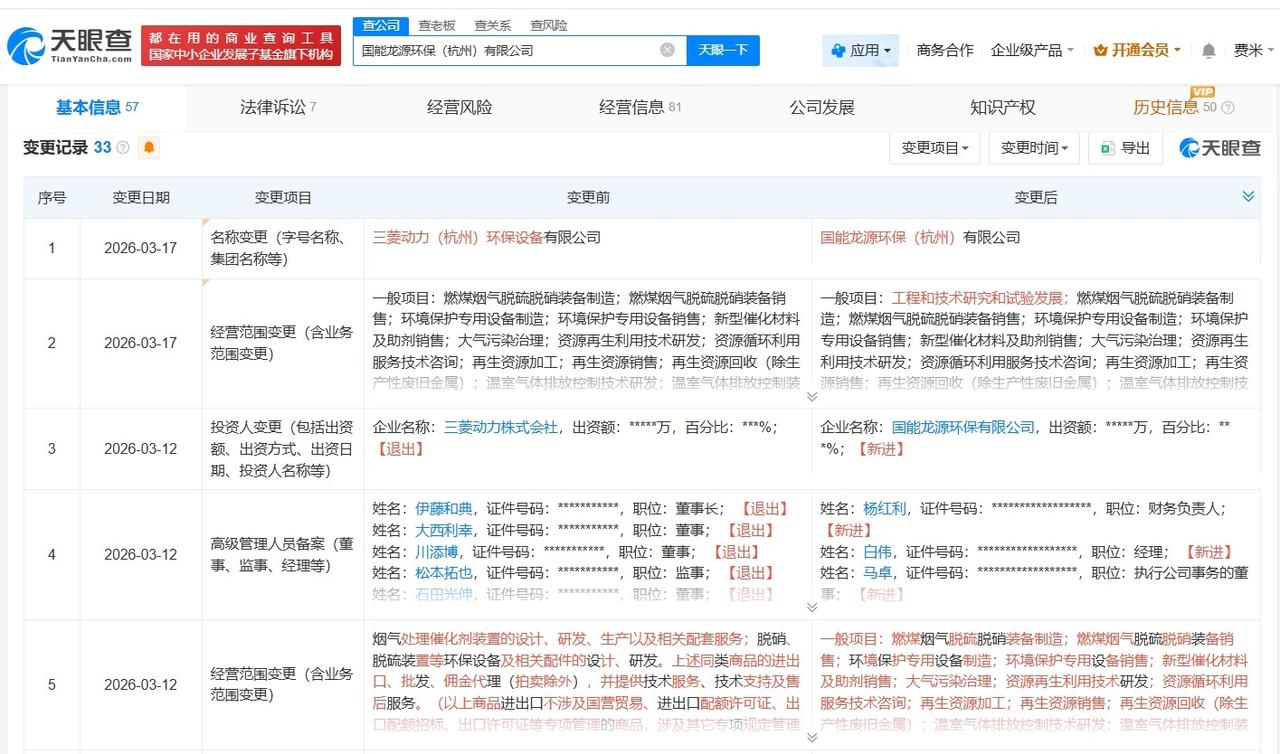Select the 查老板 search tab
The image size is (1280, 754).
coord(436,25)
